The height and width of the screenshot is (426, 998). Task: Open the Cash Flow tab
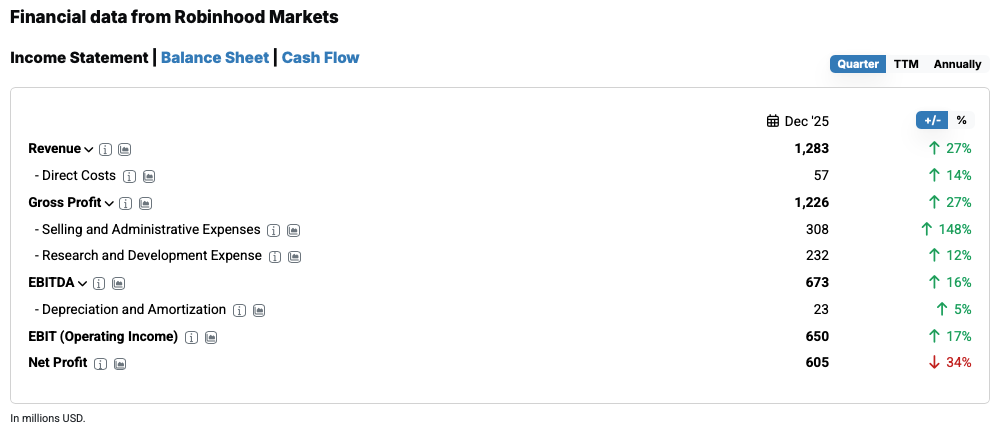click(x=320, y=58)
